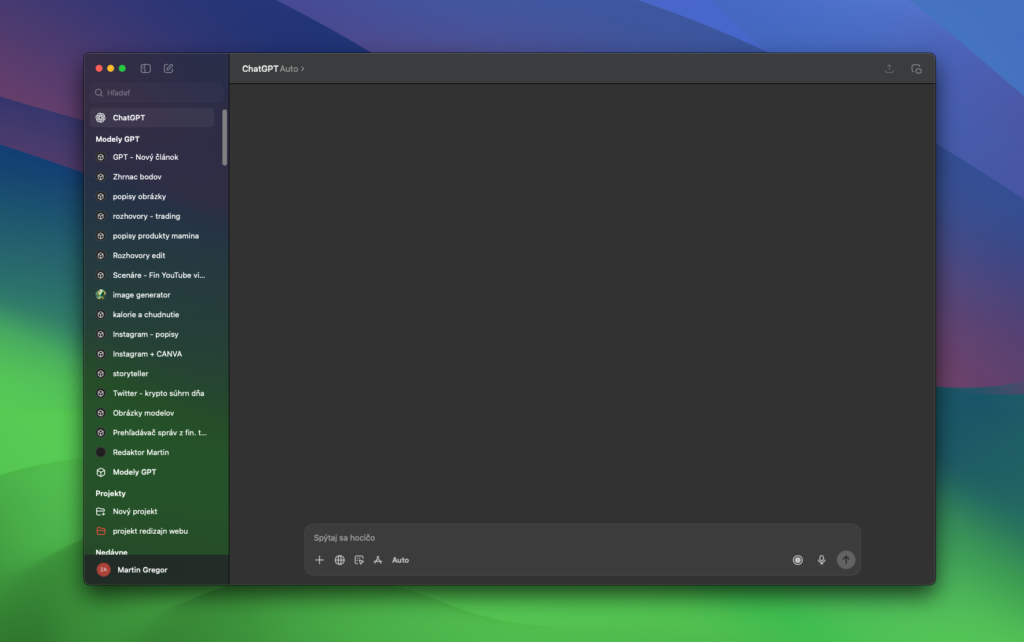Toggle voice mode with the circle icon
The image size is (1024, 642).
(797, 560)
